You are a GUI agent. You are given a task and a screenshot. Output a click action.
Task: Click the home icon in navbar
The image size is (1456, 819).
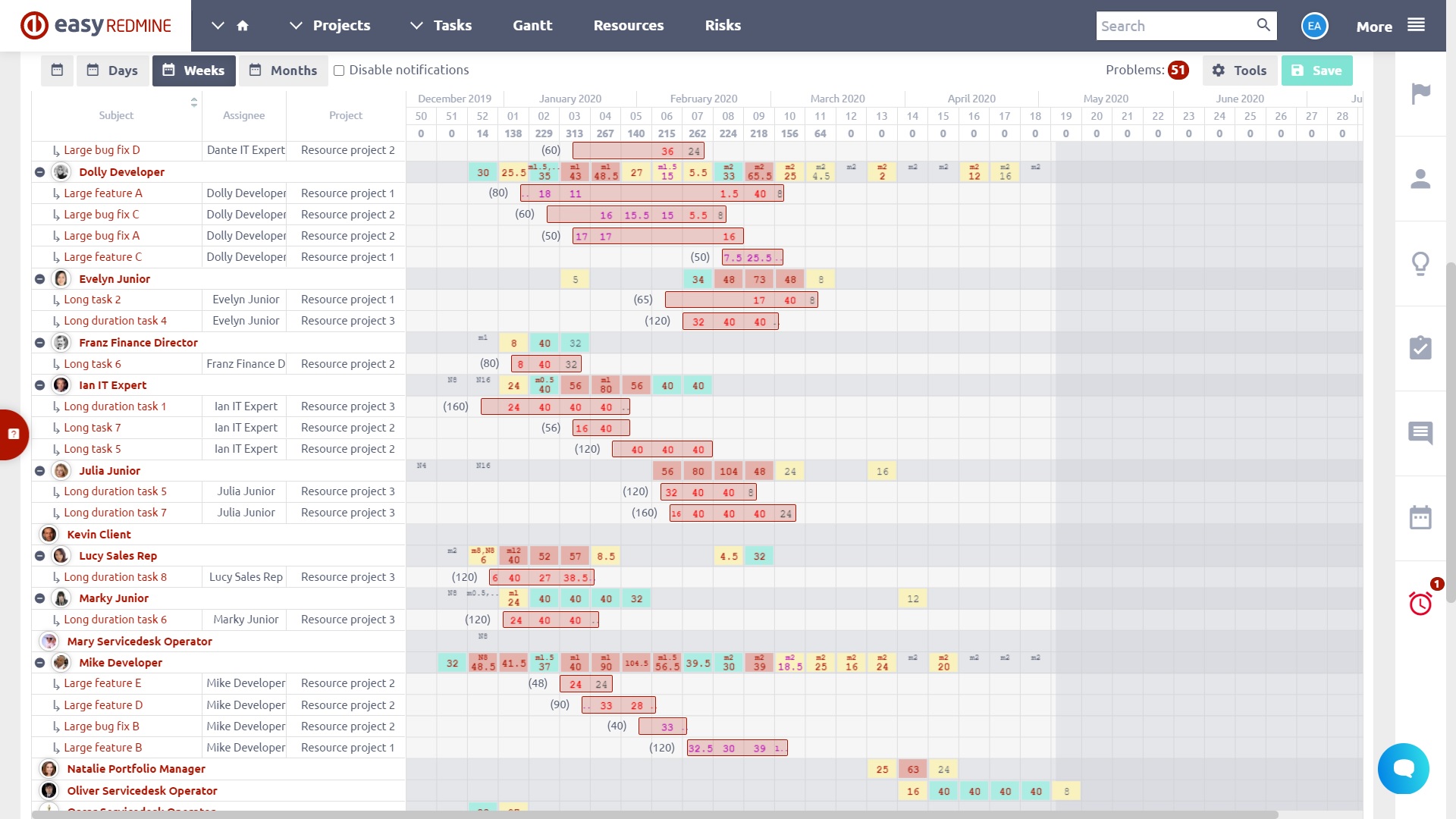click(243, 26)
